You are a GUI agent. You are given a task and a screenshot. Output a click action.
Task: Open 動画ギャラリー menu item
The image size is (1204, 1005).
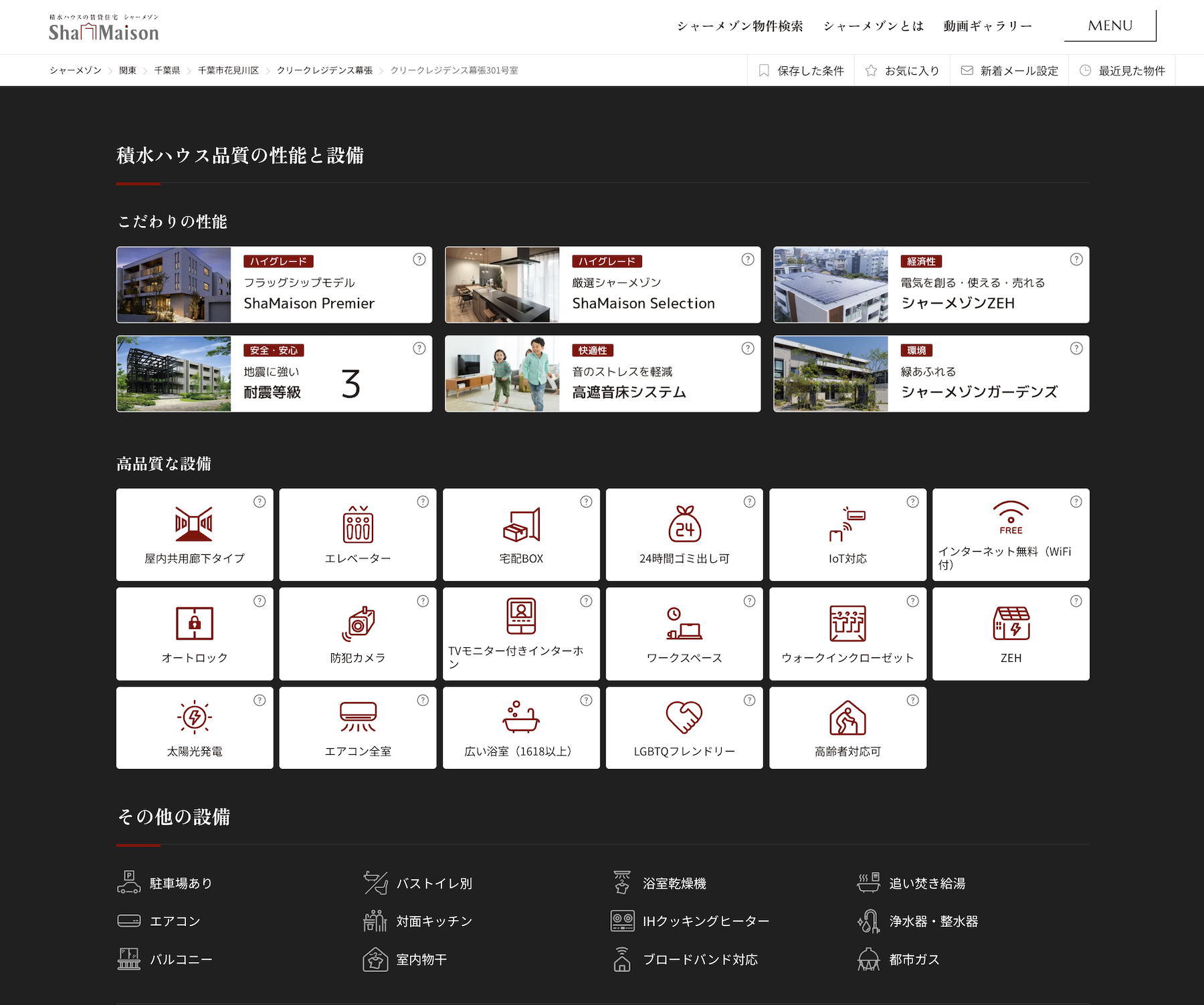987,26
